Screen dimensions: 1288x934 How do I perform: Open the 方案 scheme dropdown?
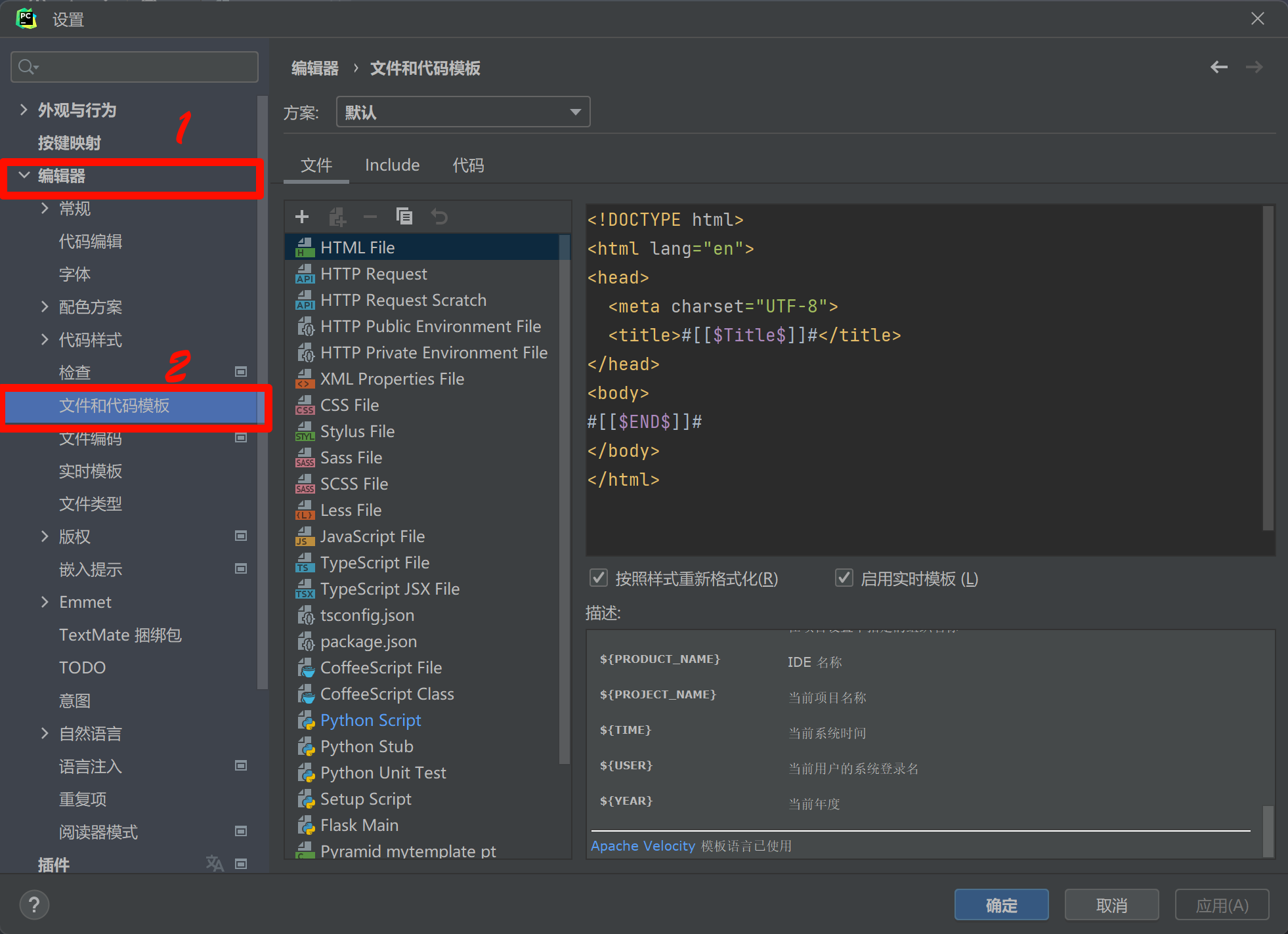point(463,112)
